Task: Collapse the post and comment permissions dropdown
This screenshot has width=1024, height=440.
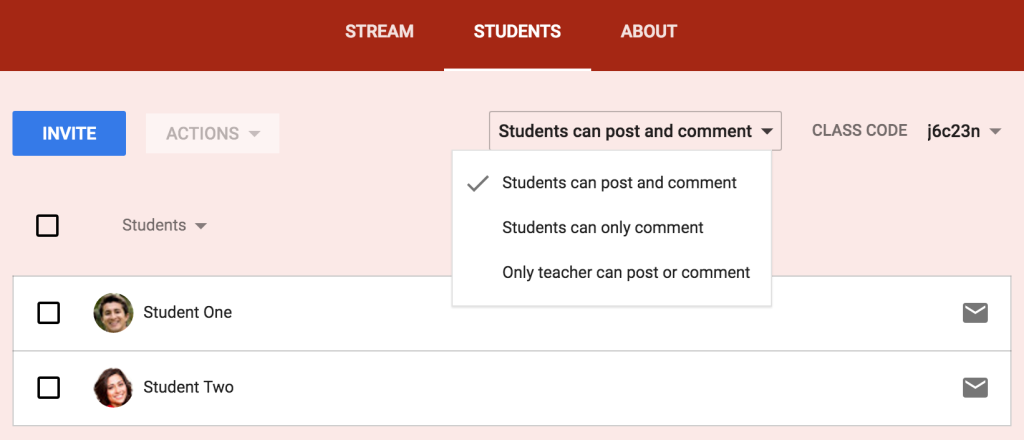Action: (635, 131)
